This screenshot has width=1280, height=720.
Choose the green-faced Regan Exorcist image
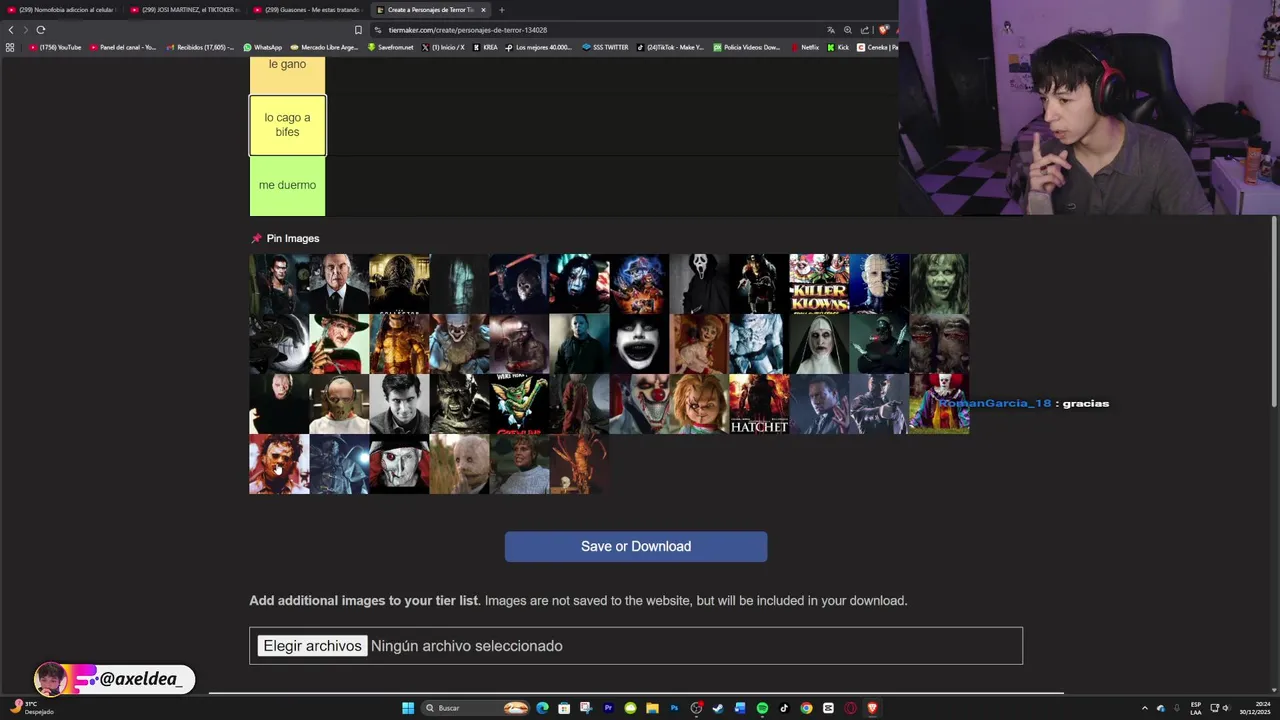pyautogui.click(x=939, y=284)
